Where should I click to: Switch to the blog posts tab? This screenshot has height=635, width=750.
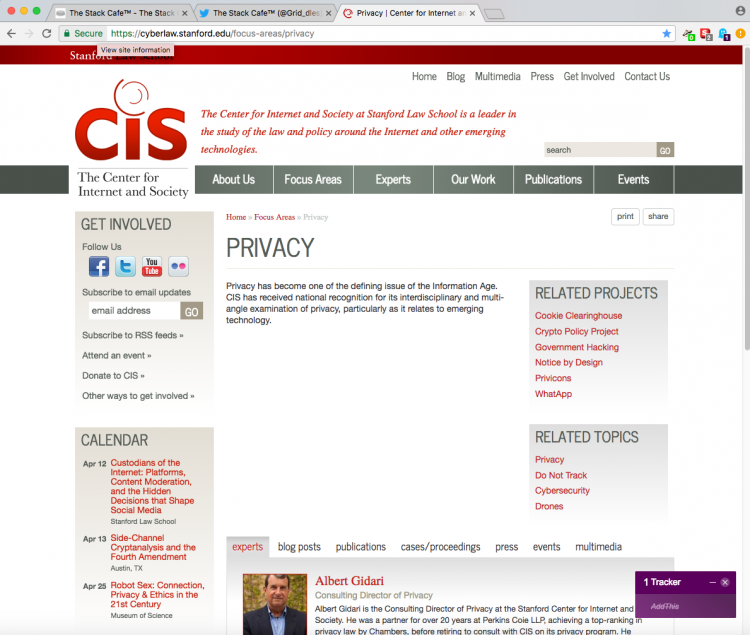pyautogui.click(x=299, y=547)
